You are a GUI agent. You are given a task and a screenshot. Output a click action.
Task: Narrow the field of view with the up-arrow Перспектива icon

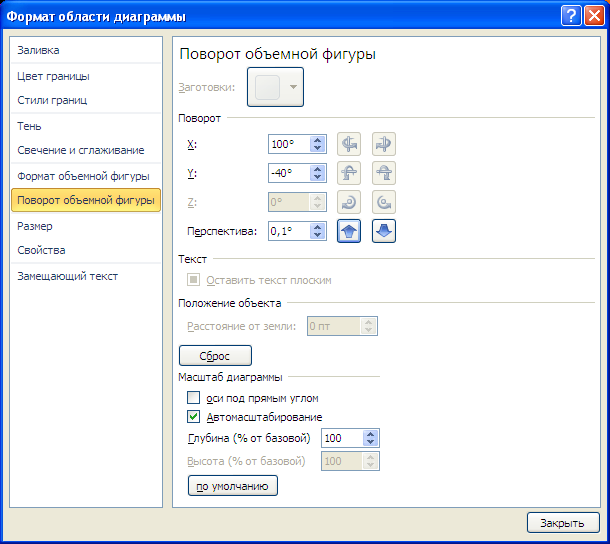click(x=349, y=231)
